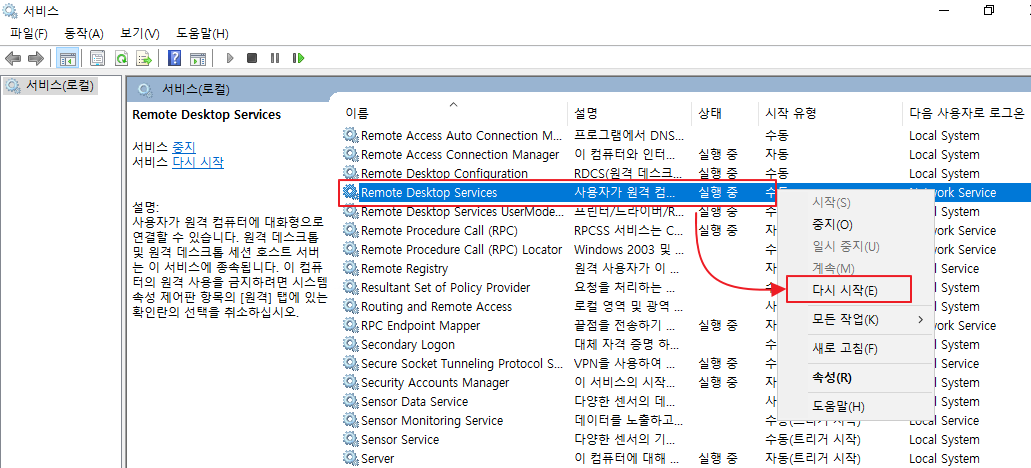Click description 'Windows 2003 및 ...'
The image size is (1031, 468).
(629, 250)
